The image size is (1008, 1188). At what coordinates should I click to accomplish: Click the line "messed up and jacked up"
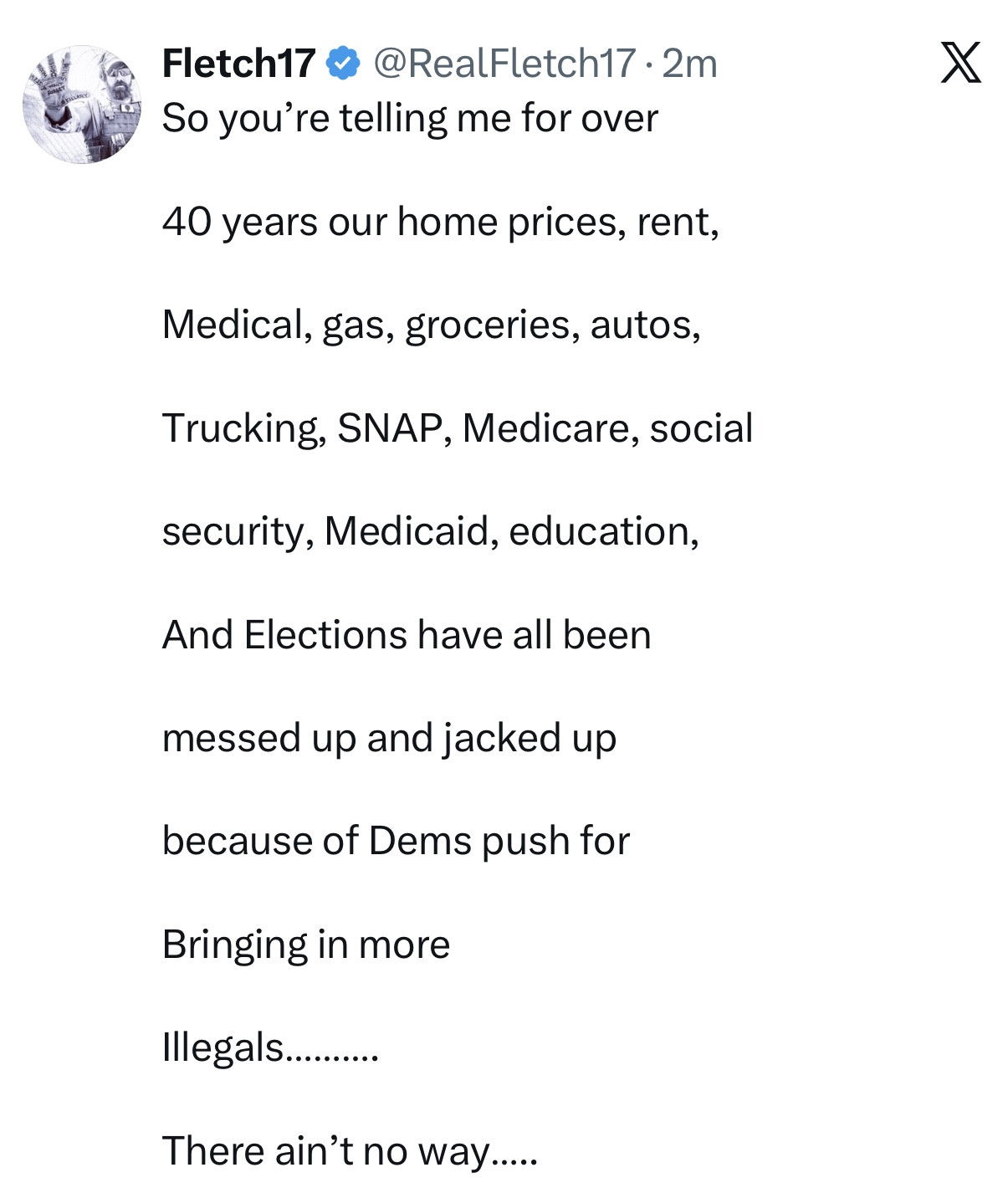[x=389, y=738]
